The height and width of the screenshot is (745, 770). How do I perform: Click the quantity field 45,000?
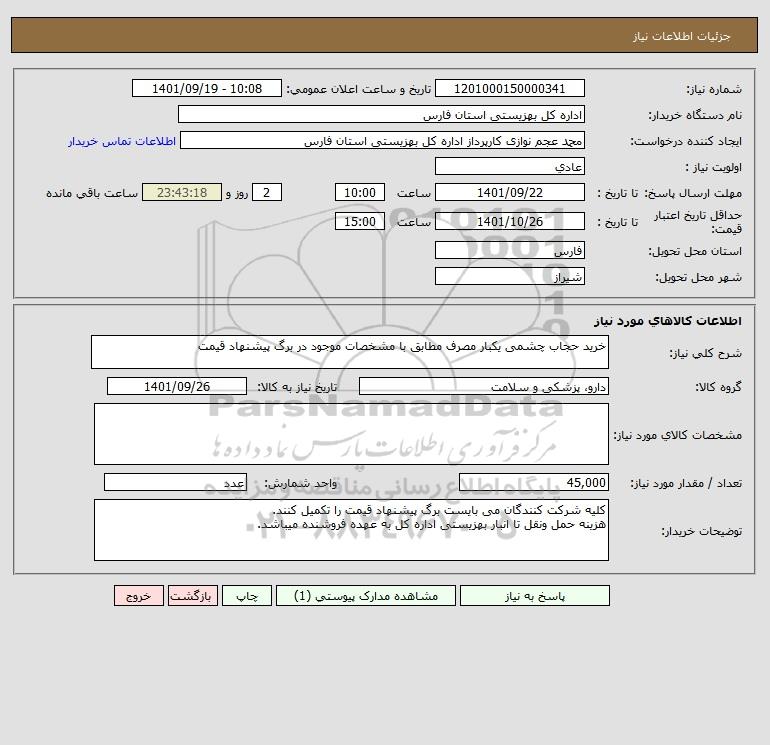point(534,482)
